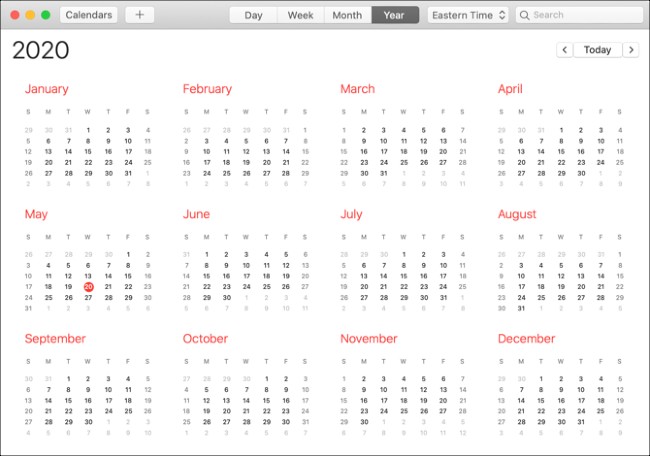Switch to Week view
Viewport: 650px width, 456px height.
(x=301, y=15)
